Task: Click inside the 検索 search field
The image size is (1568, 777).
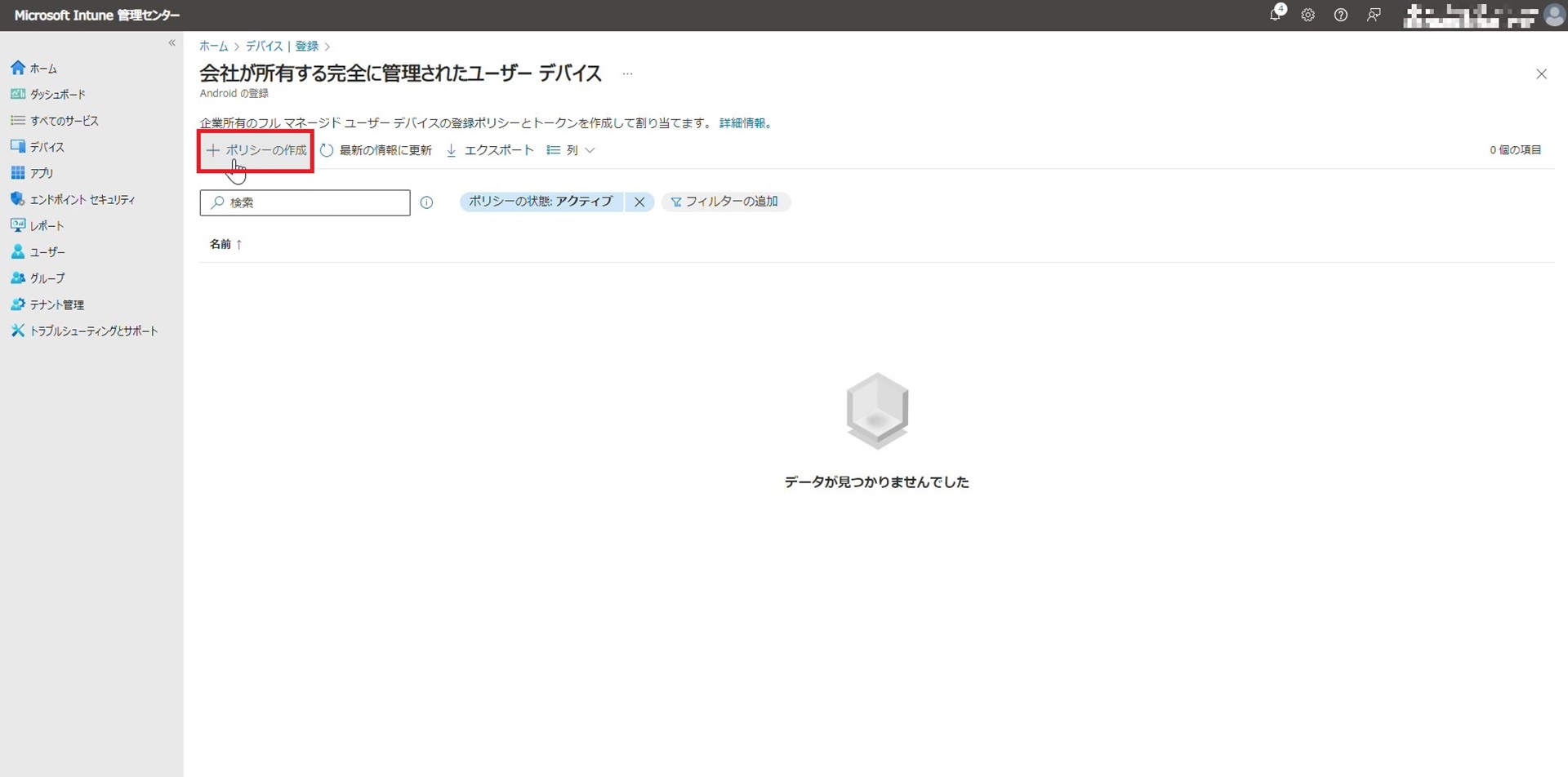Action: (305, 202)
